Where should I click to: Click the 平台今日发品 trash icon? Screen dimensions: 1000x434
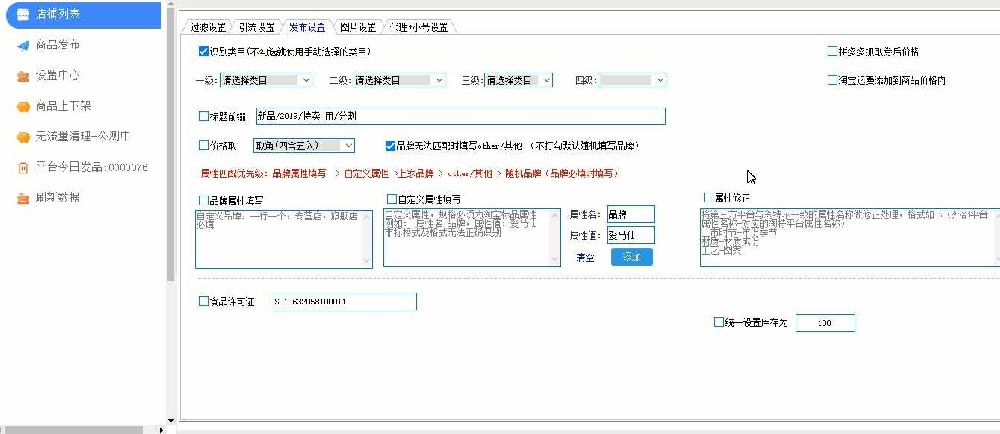click(23, 167)
